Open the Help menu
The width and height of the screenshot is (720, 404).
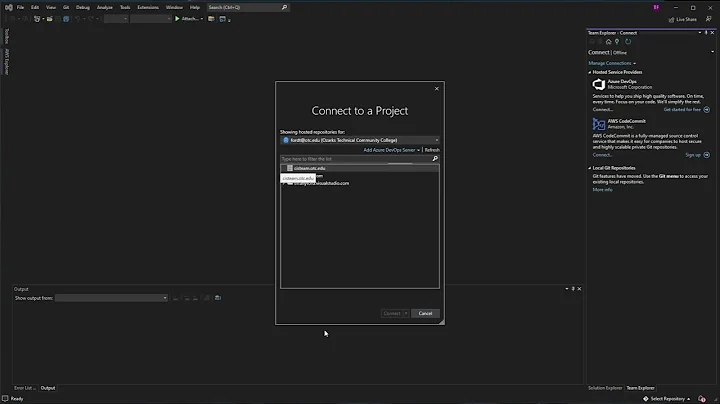(x=195, y=7)
